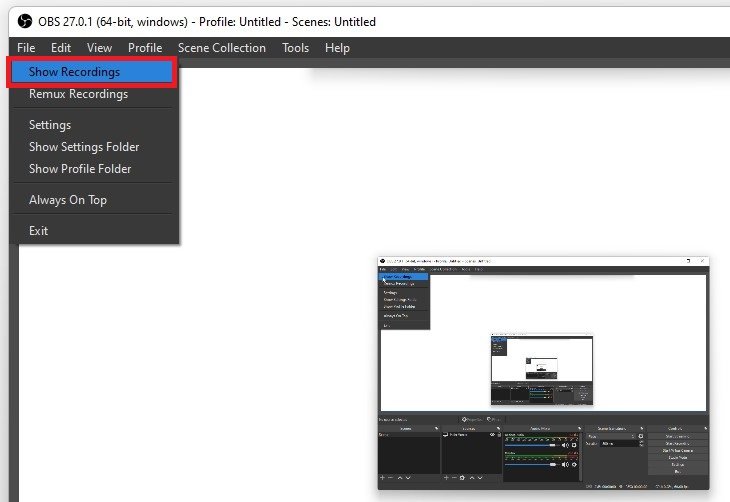Pop out the Scene Transitions dock icon in previewed OBS
The width and height of the screenshot is (730, 502).
pyautogui.click(x=642, y=428)
